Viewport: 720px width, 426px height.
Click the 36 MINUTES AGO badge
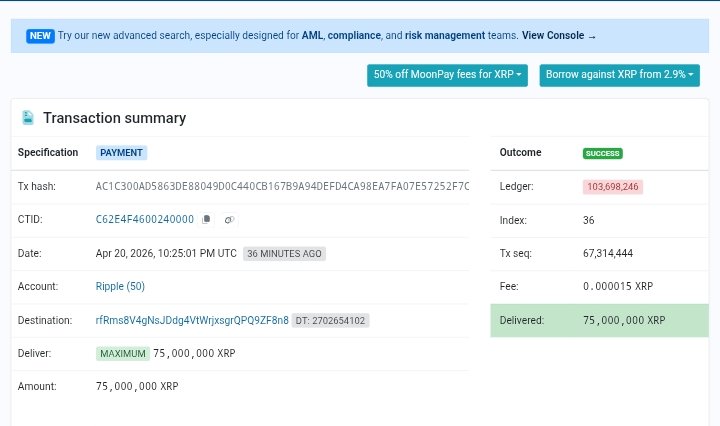click(284, 253)
